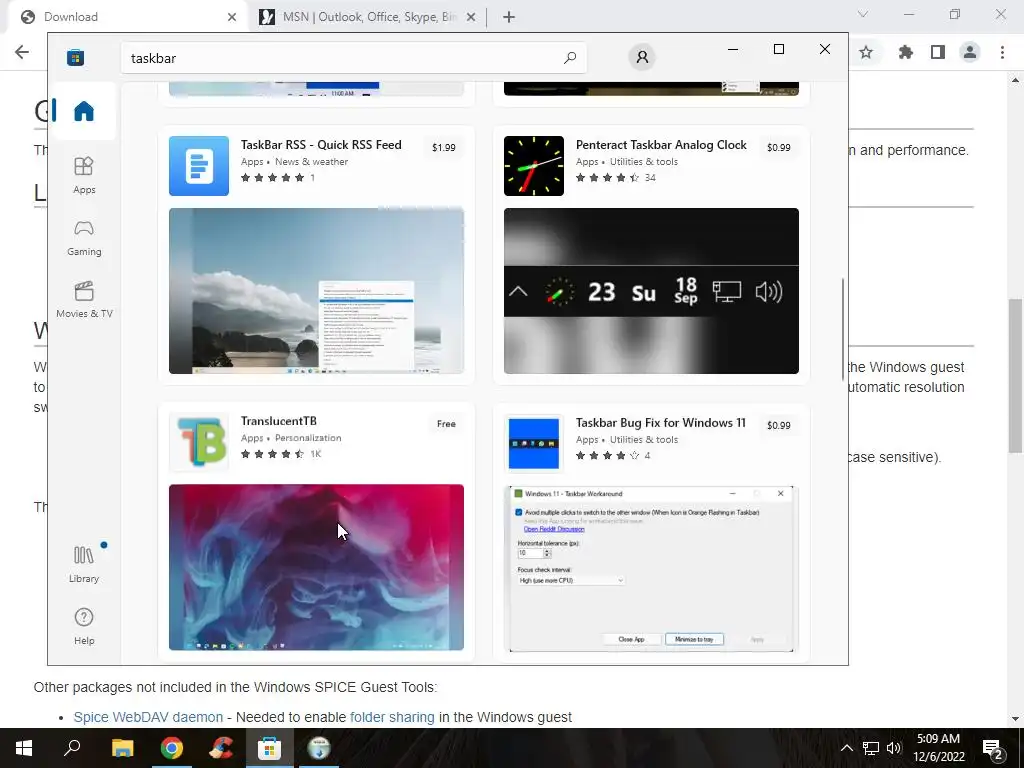This screenshot has height=768, width=1024.
Task: Open Help in Store sidebar
Action: pyautogui.click(x=84, y=626)
